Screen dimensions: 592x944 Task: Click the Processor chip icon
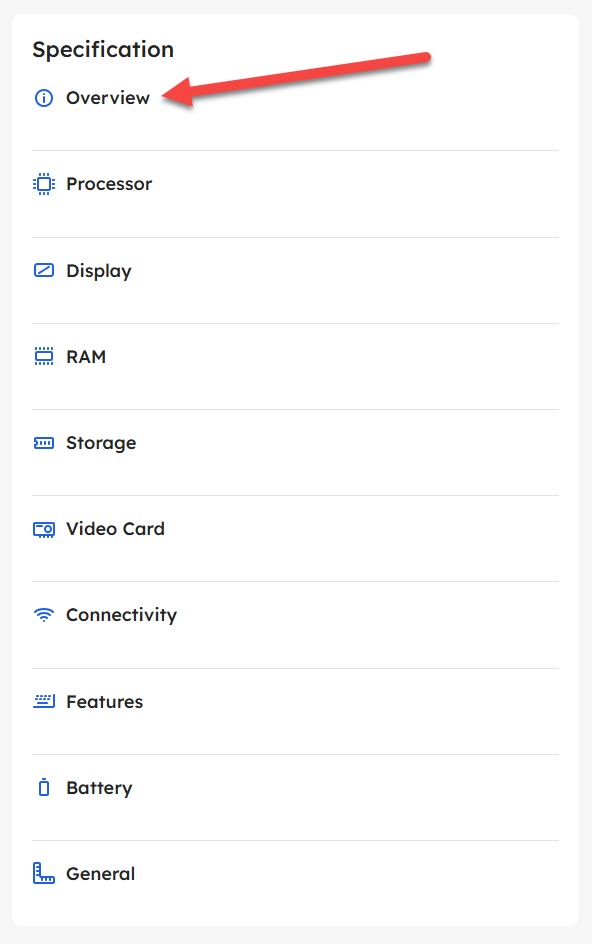pyautogui.click(x=43, y=184)
